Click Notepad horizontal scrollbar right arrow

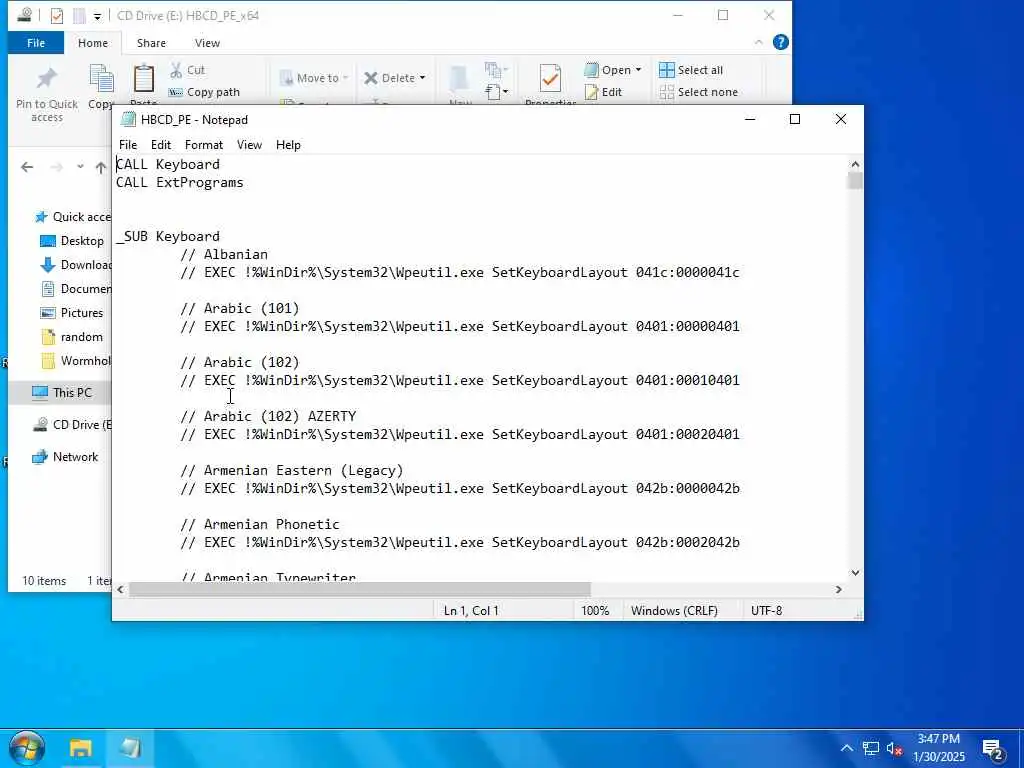pos(839,590)
